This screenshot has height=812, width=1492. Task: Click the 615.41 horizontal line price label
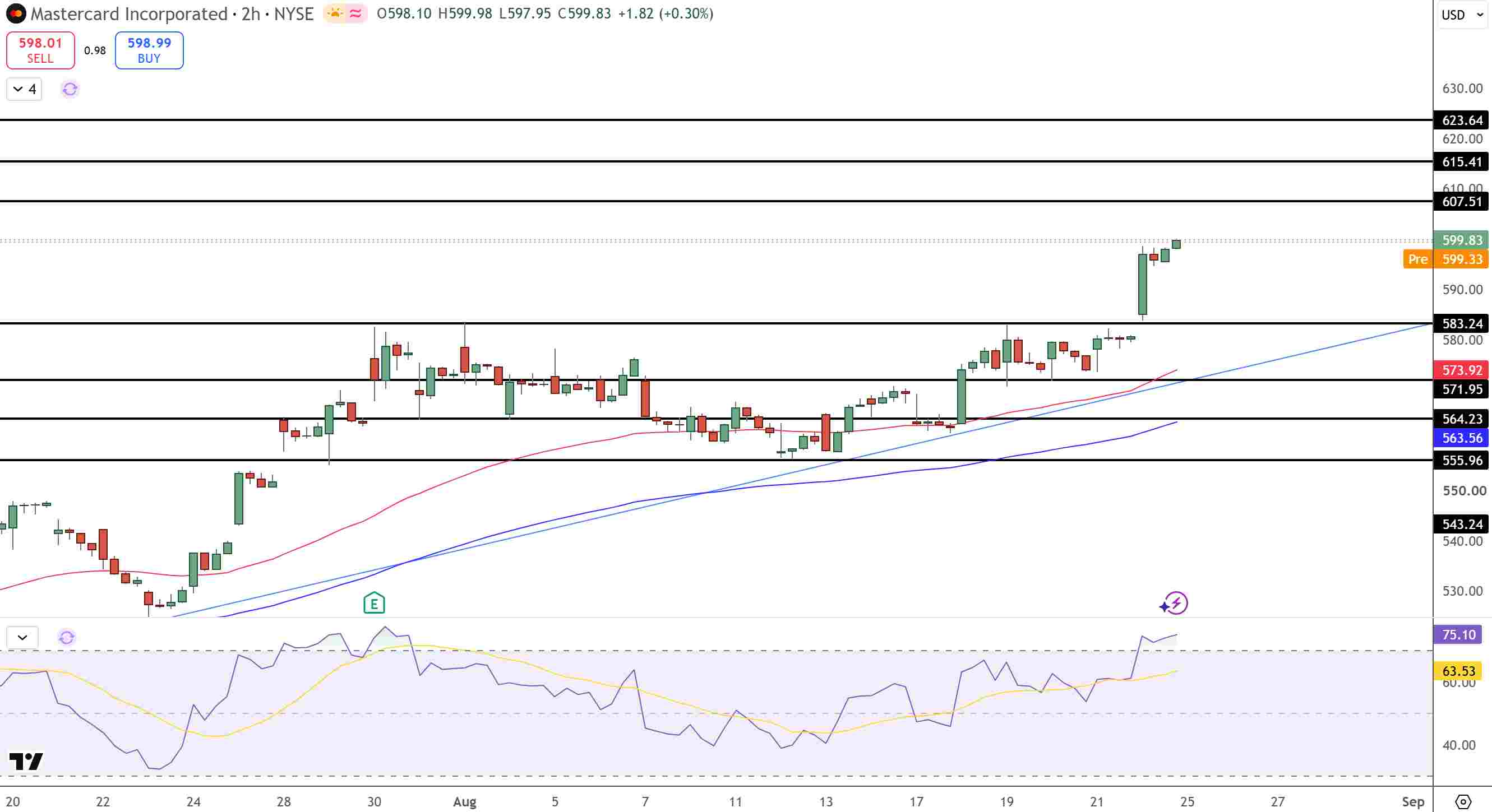tap(1461, 161)
